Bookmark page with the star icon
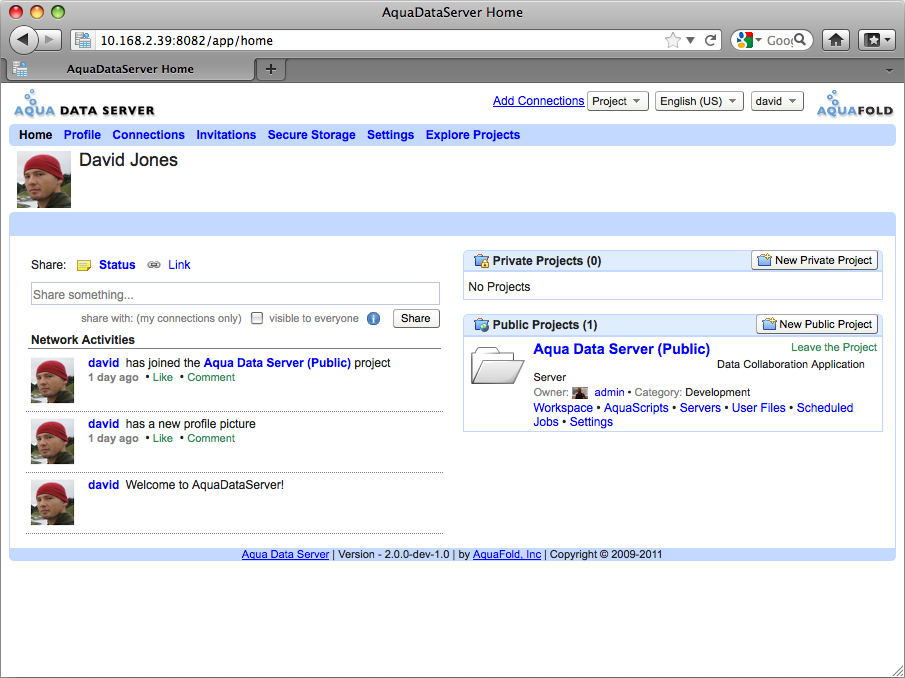 tap(672, 40)
